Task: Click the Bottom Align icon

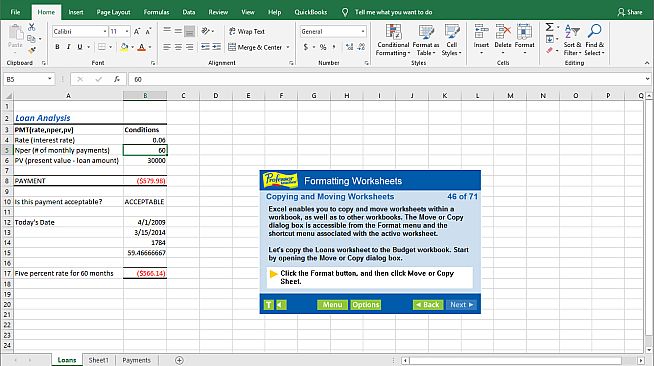Action: tap(189, 31)
